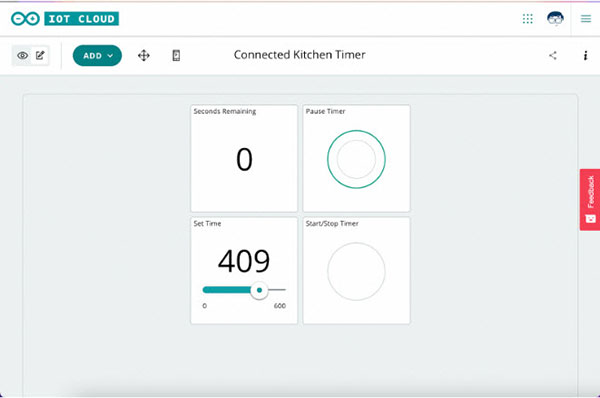The height and width of the screenshot is (398, 600).
Task: Click the Connected Kitchen Timer title
Action: [x=300, y=55]
